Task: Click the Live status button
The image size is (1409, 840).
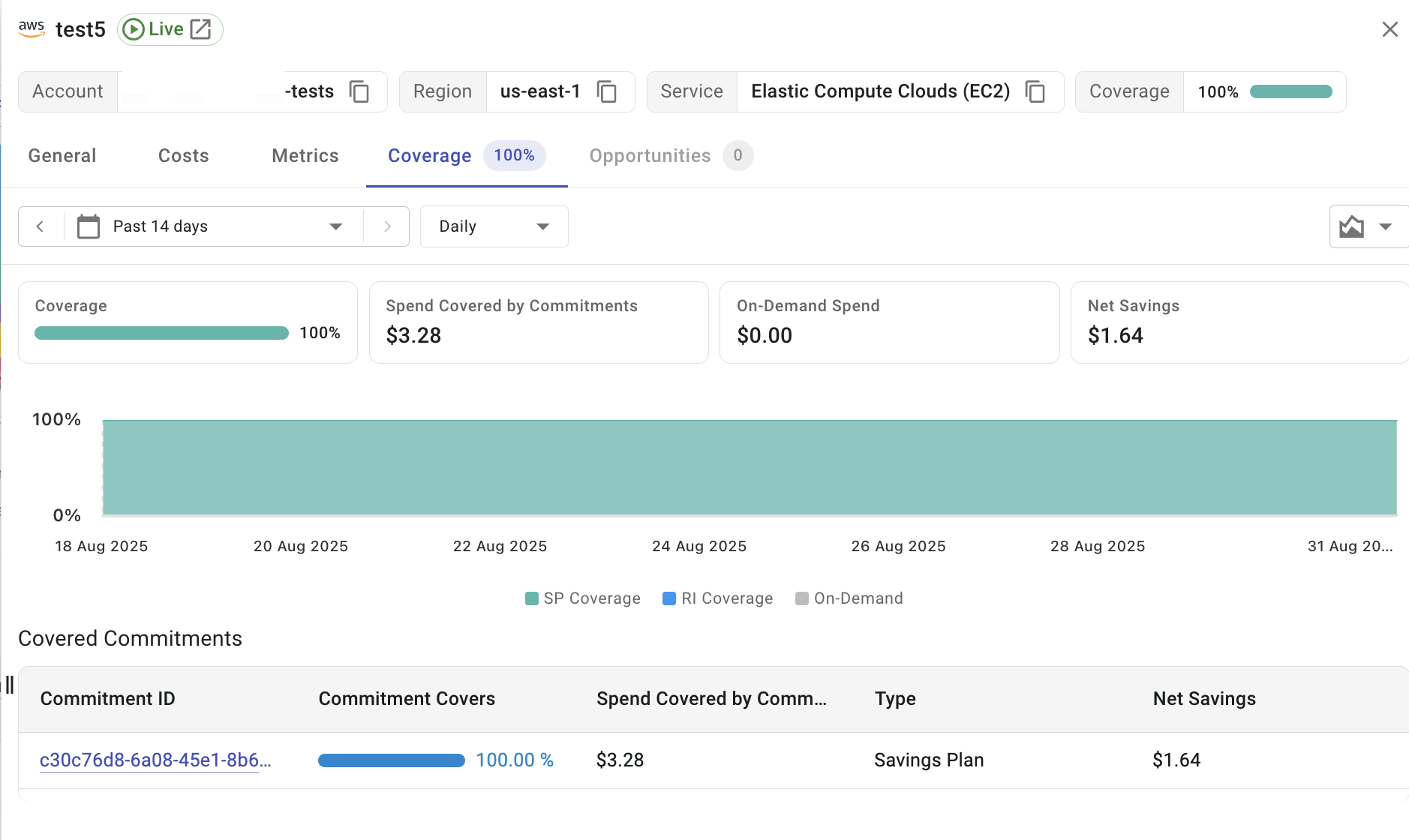Action: 170,29
